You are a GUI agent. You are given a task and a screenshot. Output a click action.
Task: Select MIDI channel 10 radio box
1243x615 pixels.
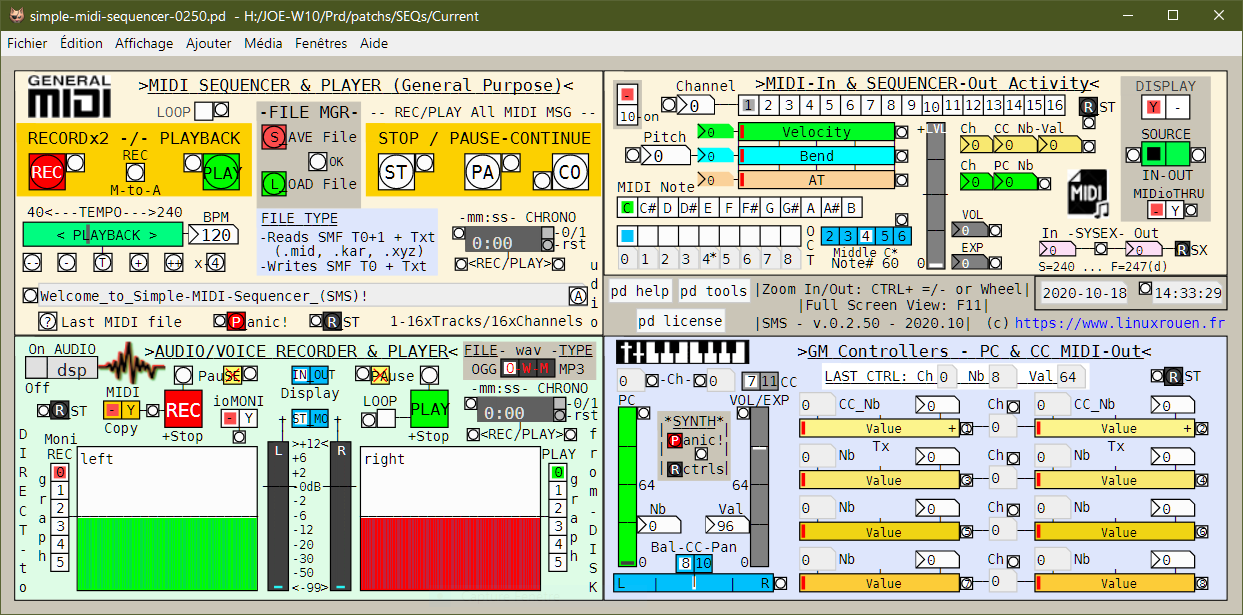coord(932,105)
